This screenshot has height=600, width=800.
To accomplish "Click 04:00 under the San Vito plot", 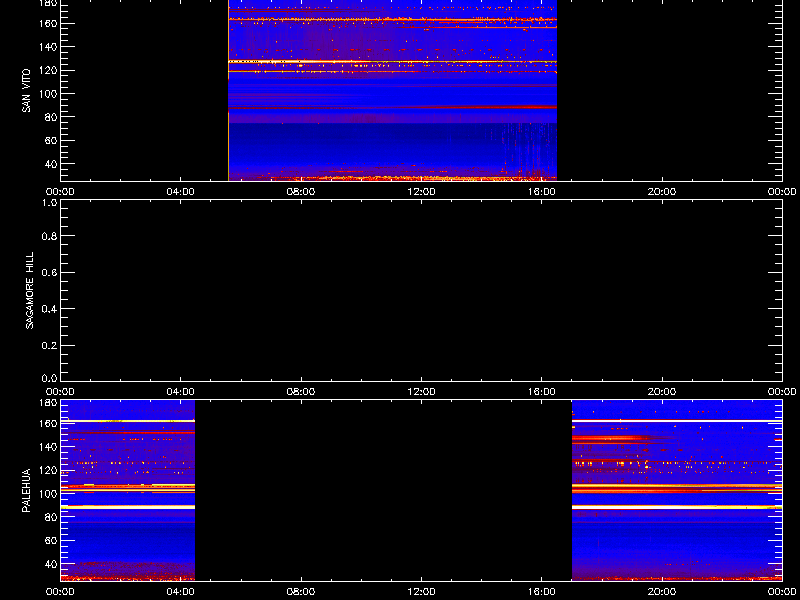I will [181, 192].
